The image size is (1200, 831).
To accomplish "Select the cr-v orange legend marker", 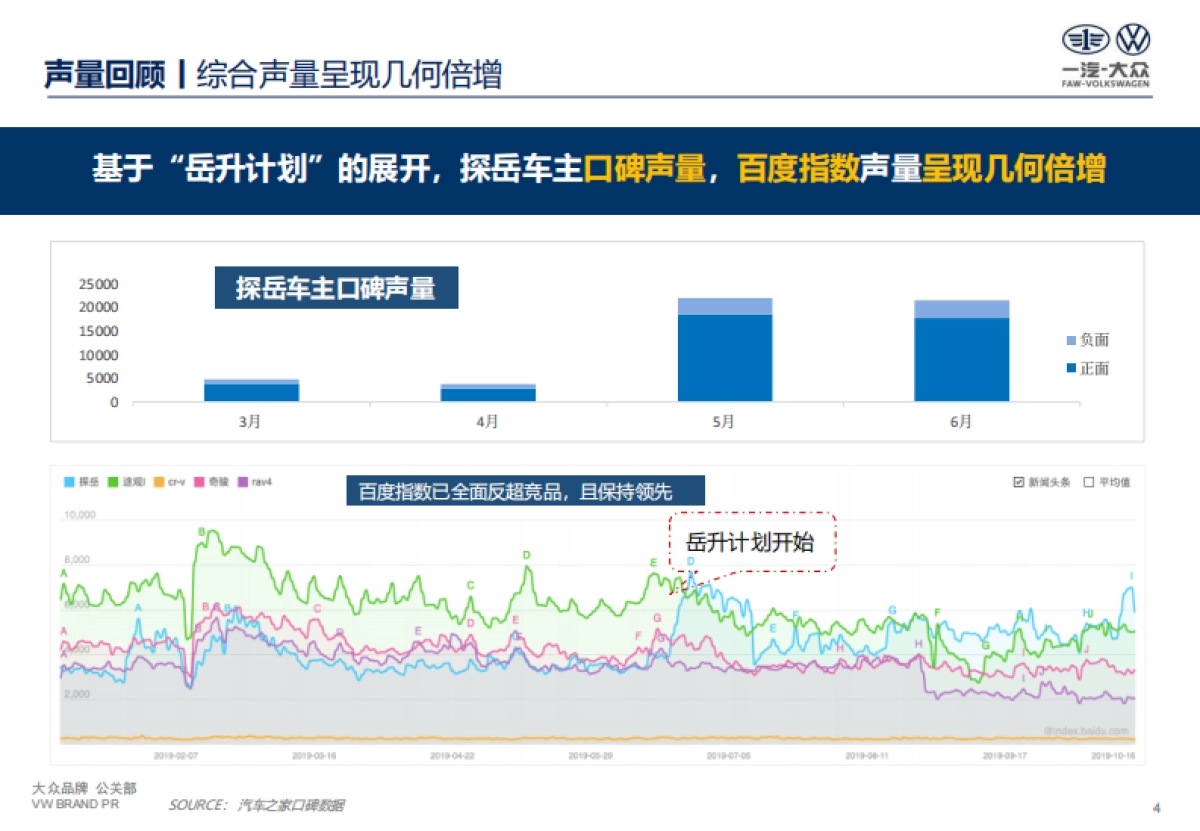I will coord(157,481).
